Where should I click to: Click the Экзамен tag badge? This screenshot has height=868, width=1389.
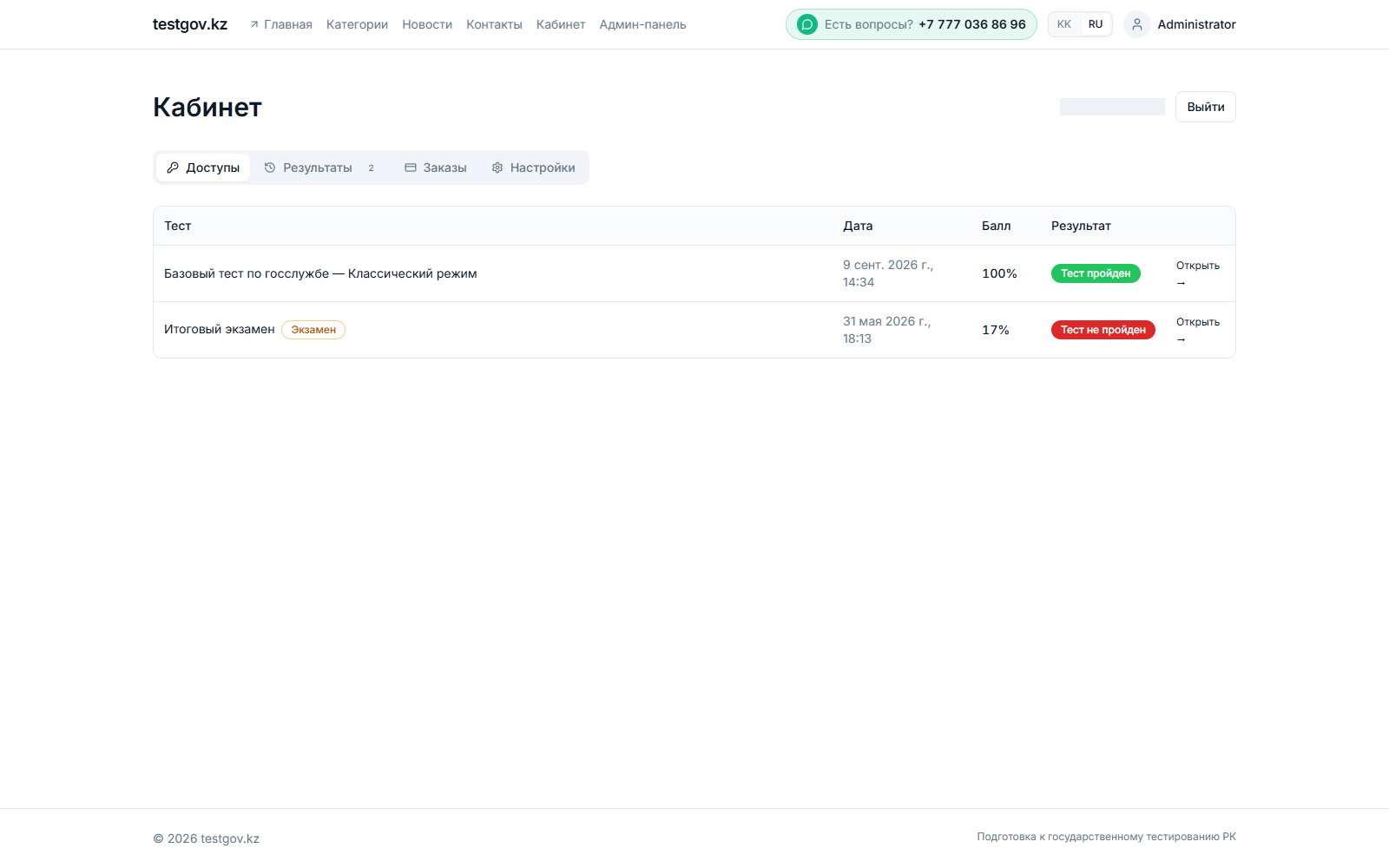click(x=313, y=330)
